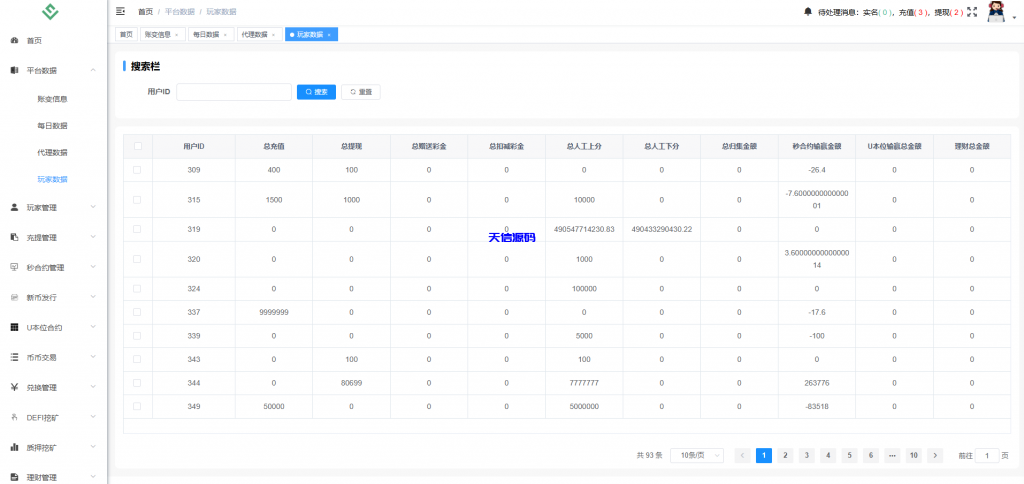Expand the U本位合约 sidebar menu
The height and width of the screenshot is (484, 1024).
coord(93,327)
